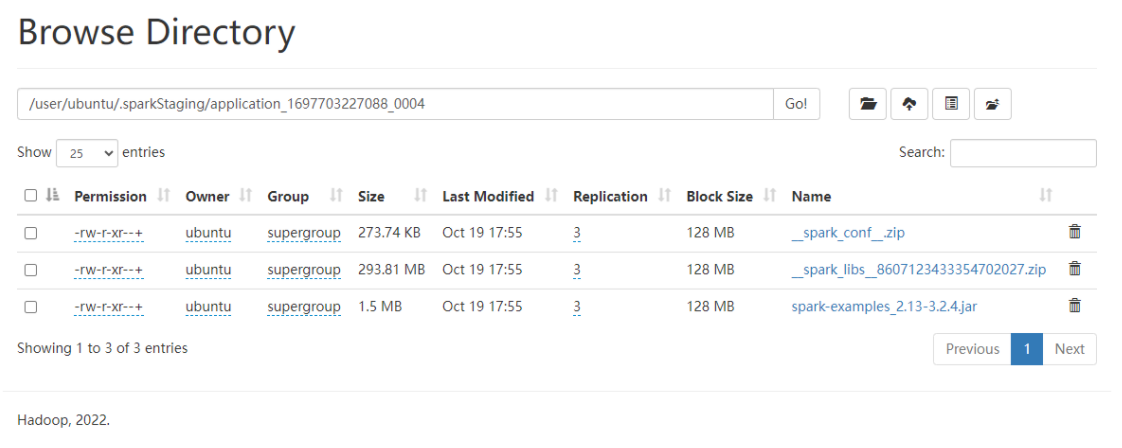Open the spark-examples_2.13-3.2.4.jar link
The image size is (1122, 448).
pyautogui.click(x=884, y=307)
